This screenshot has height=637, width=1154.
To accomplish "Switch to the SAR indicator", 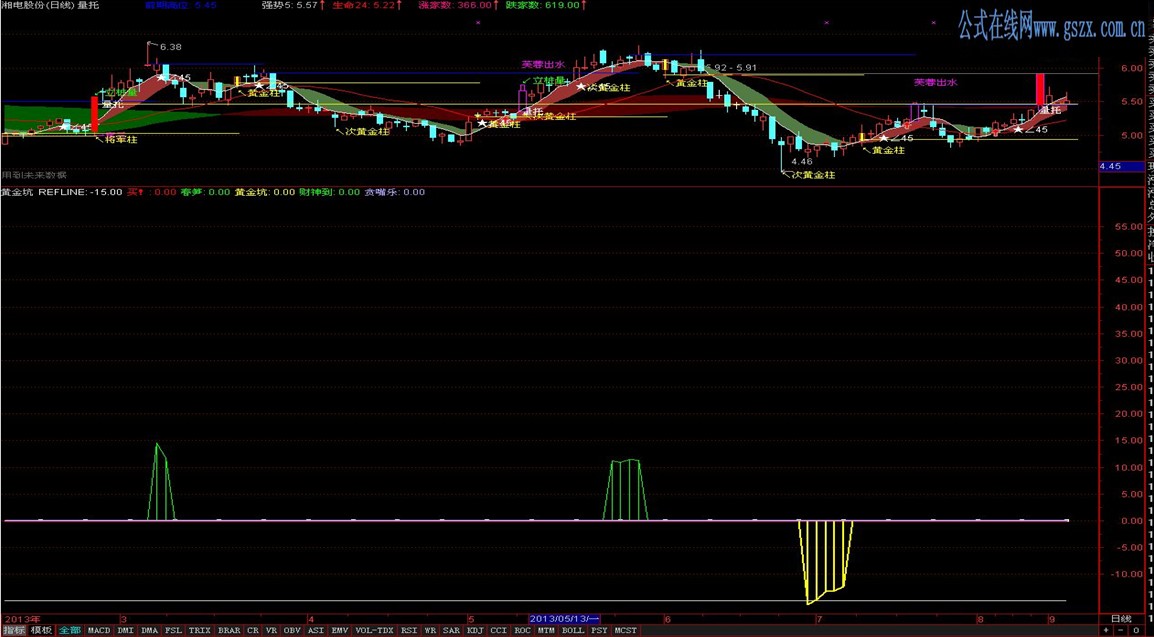I will [x=451, y=630].
